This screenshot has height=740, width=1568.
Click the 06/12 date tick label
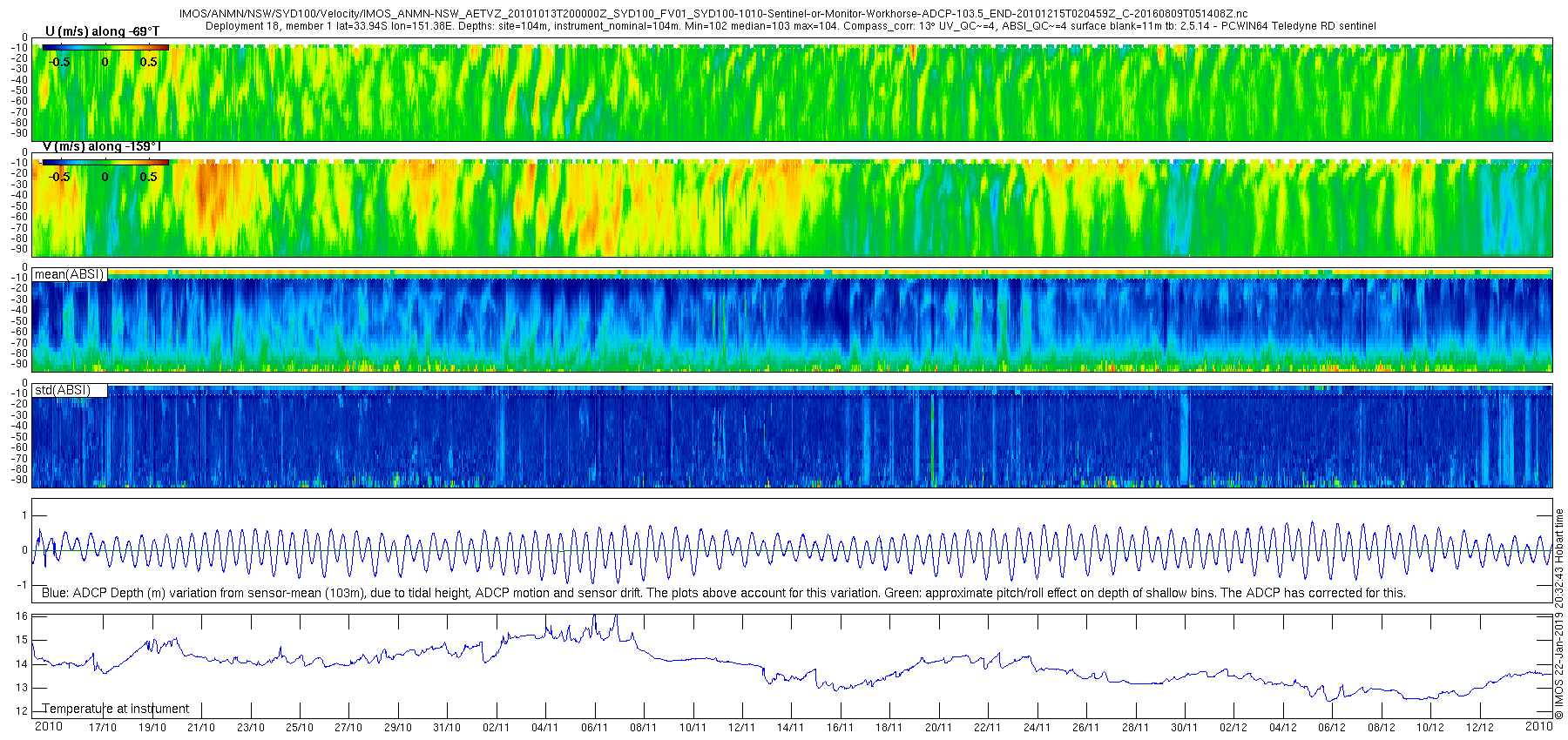pyautogui.click(x=1332, y=727)
